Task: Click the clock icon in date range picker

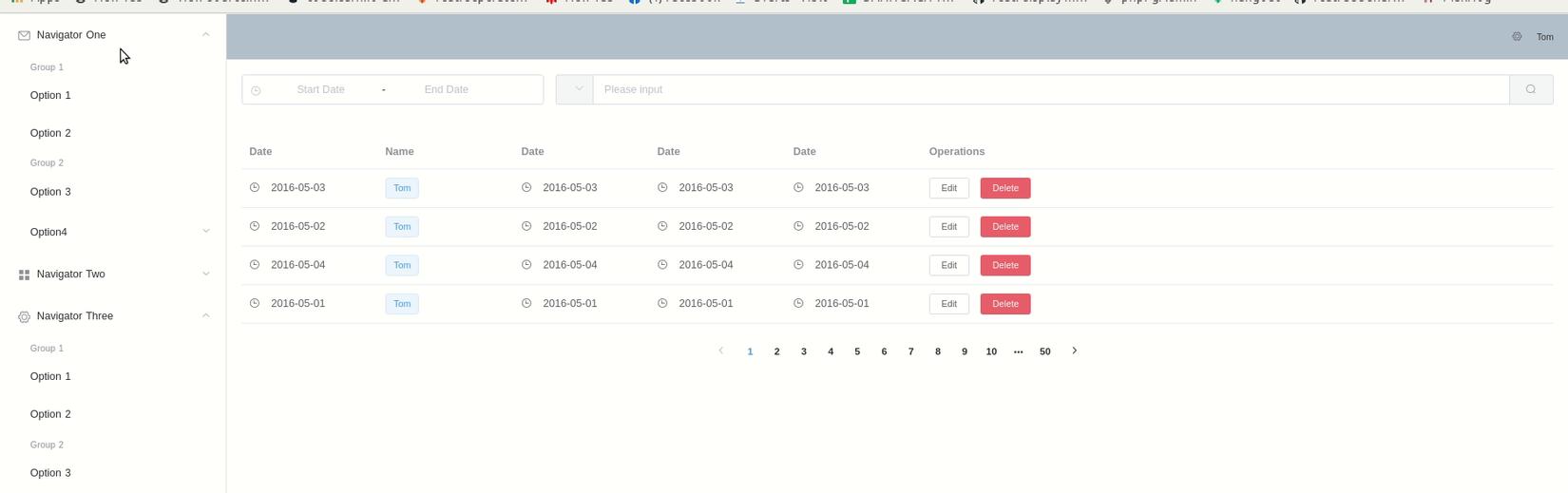Action: pos(256,90)
